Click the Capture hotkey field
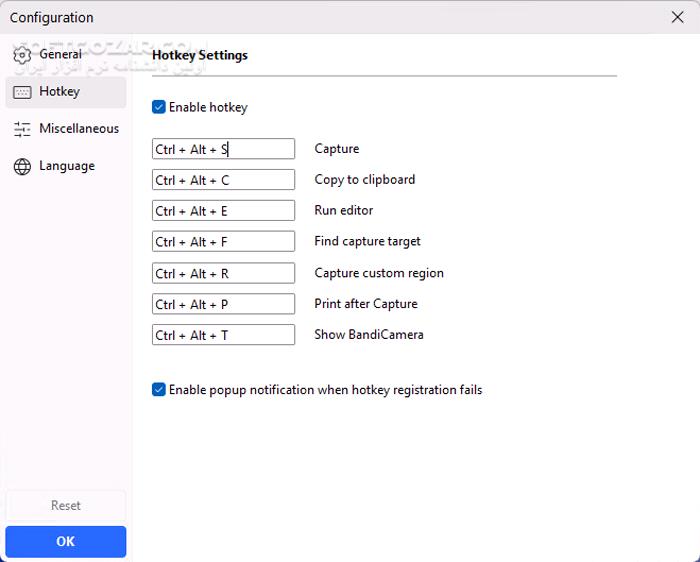Screen dimensions: 700x562 click(x=223, y=149)
